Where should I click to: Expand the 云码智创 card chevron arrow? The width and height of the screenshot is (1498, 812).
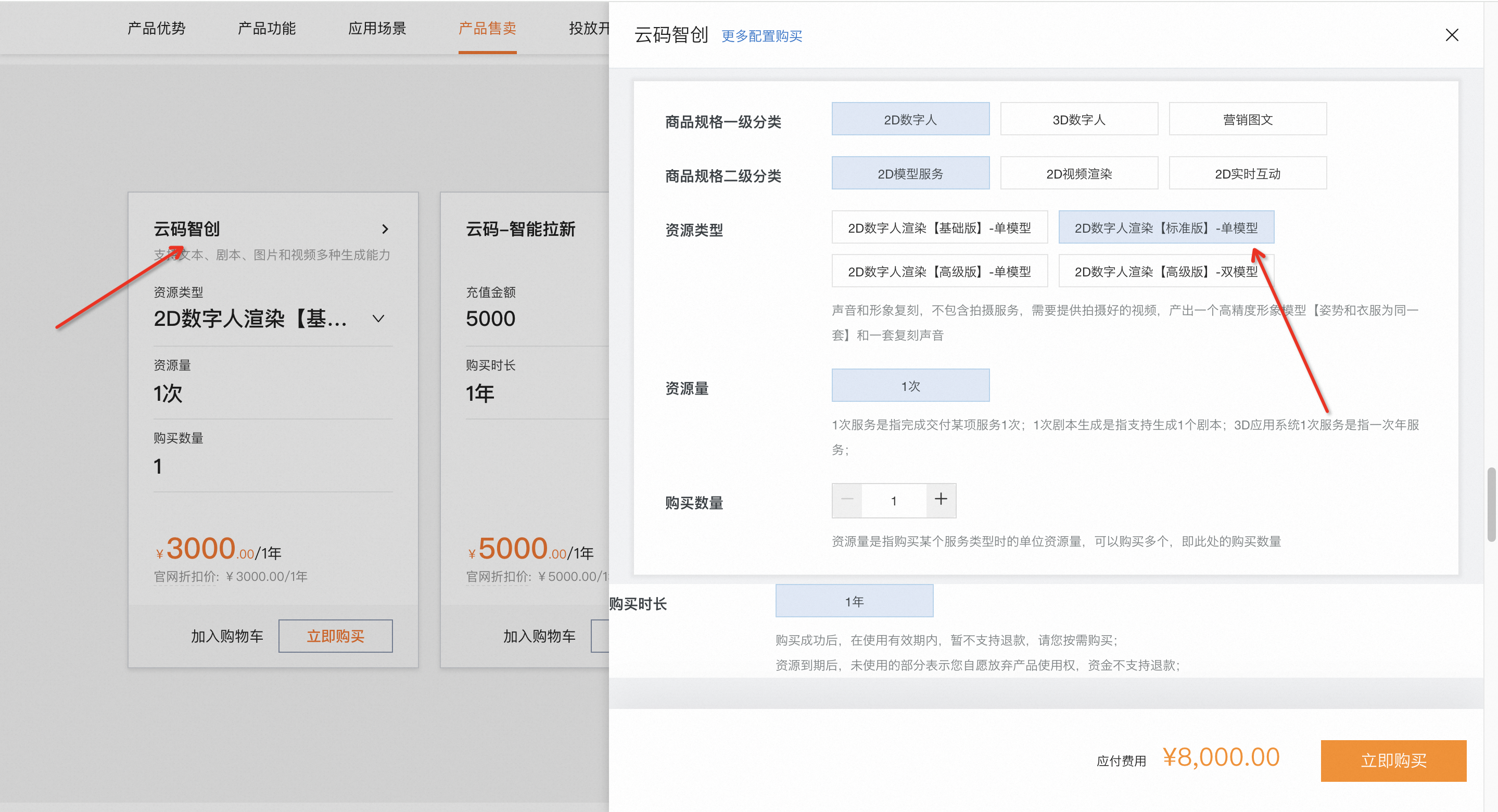pos(384,229)
